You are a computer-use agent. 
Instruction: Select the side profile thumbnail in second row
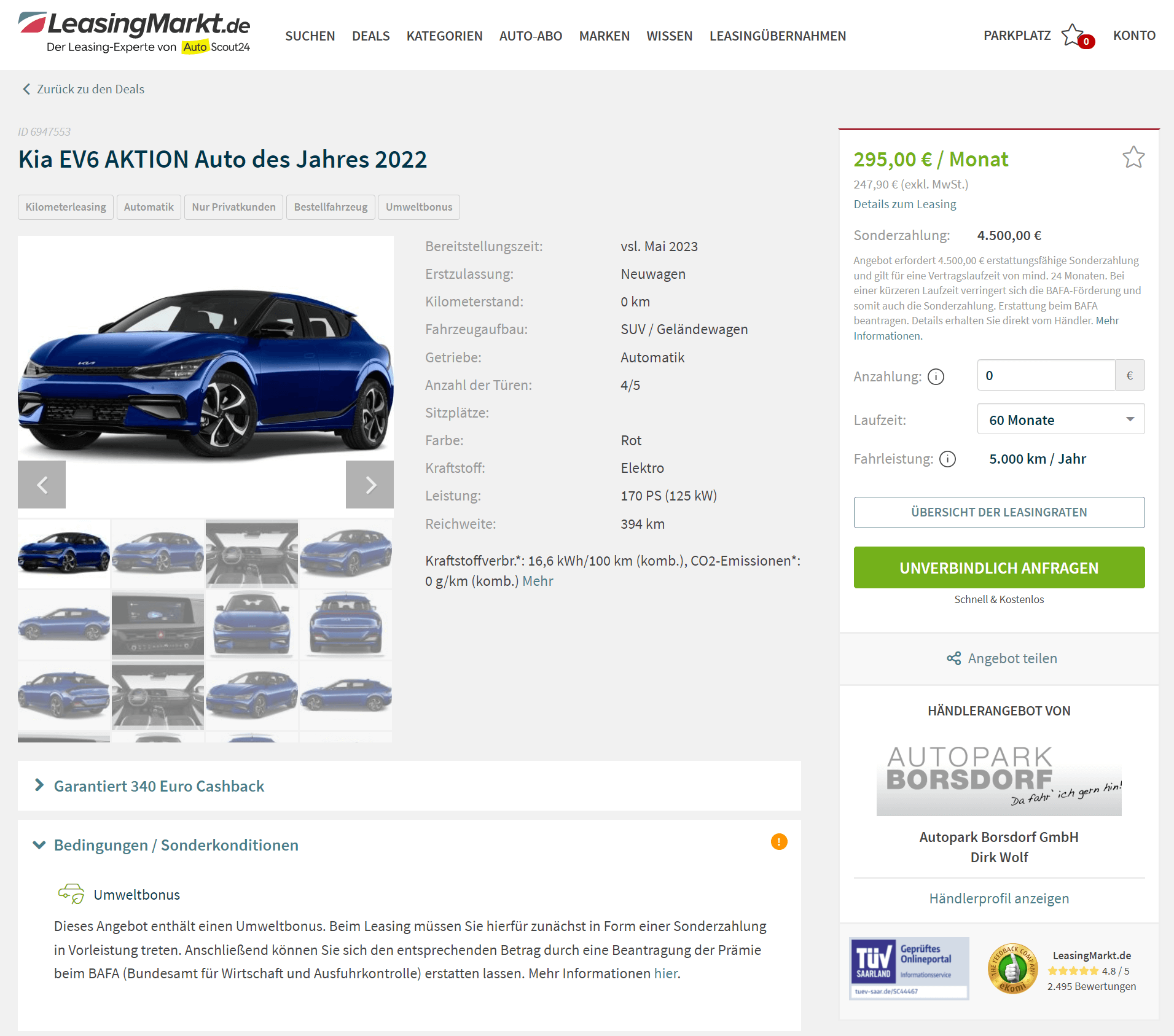[64, 625]
